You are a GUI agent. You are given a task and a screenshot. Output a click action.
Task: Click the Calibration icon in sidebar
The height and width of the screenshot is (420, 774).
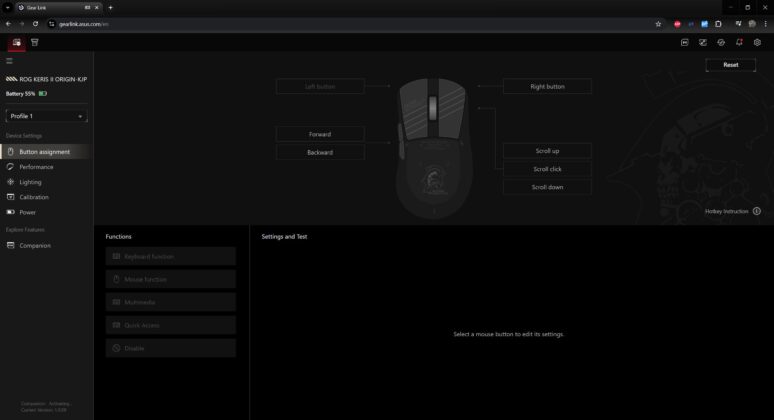click(10, 197)
